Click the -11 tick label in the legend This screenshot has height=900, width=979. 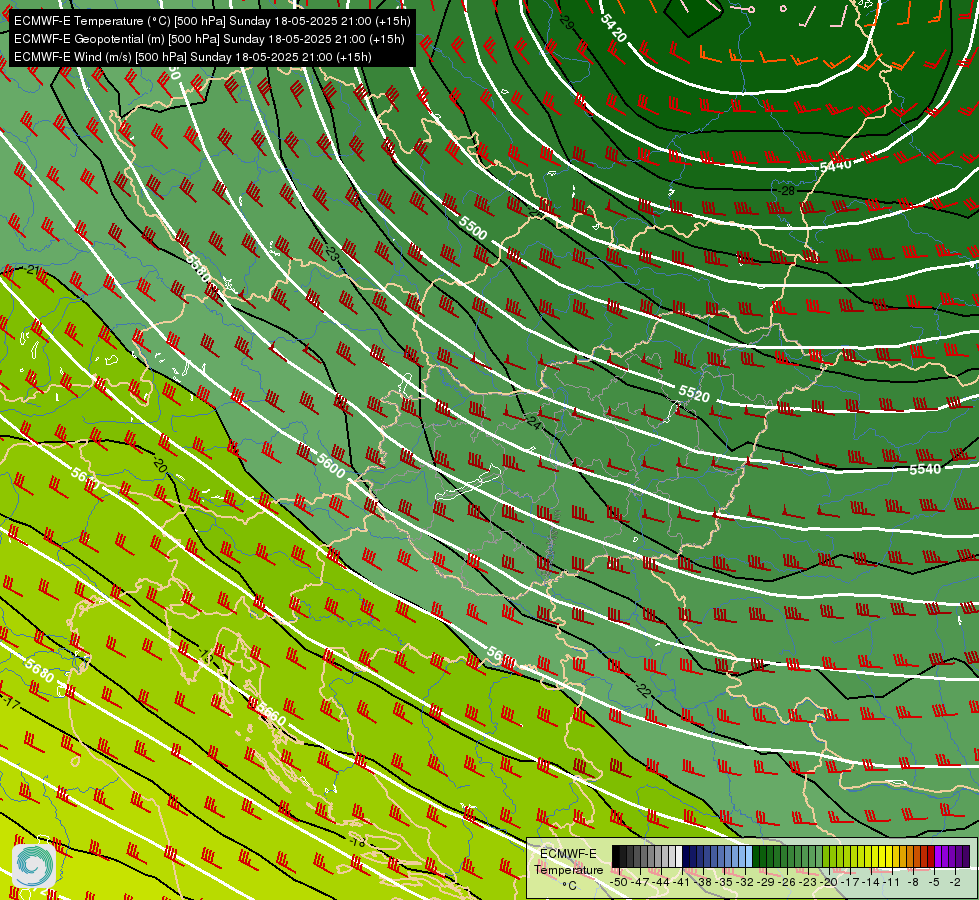891,882
